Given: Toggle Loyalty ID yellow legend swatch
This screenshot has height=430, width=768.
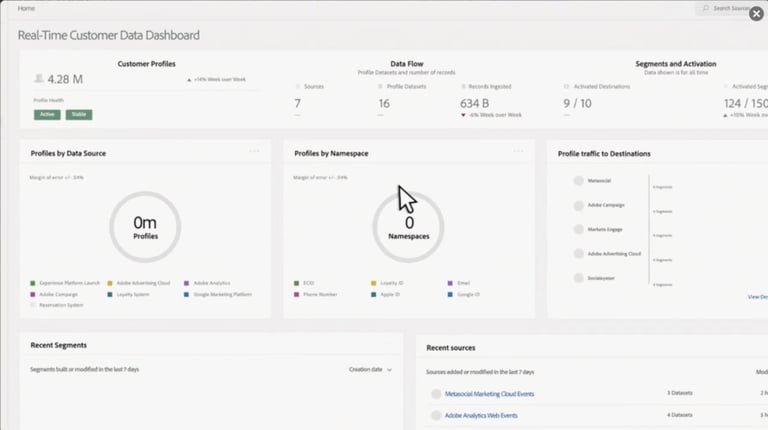Looking at the screenshot, I should (374, 283).
